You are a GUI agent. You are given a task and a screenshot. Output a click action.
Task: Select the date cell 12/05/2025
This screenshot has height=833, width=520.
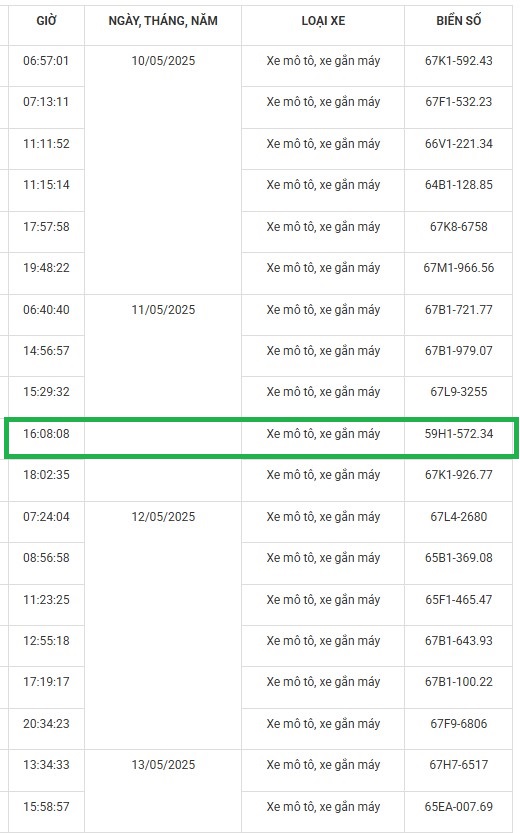(163, 517)
